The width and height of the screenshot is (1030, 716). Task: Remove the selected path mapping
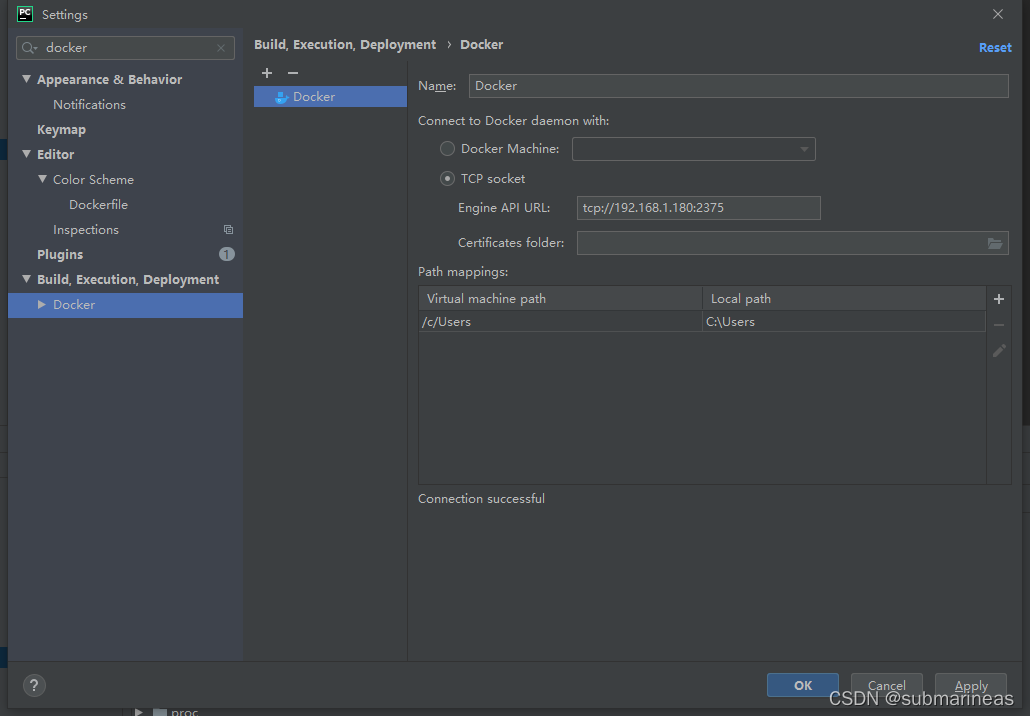(998, 325)
